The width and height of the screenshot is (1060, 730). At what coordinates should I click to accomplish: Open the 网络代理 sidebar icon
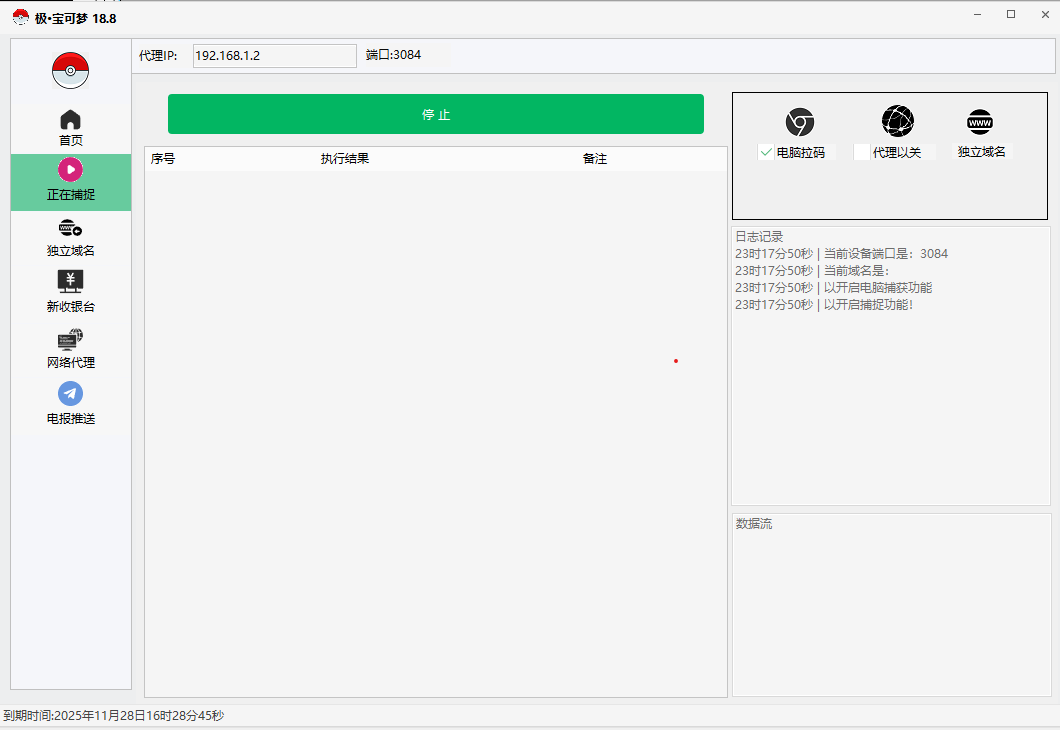pos(70,339)
